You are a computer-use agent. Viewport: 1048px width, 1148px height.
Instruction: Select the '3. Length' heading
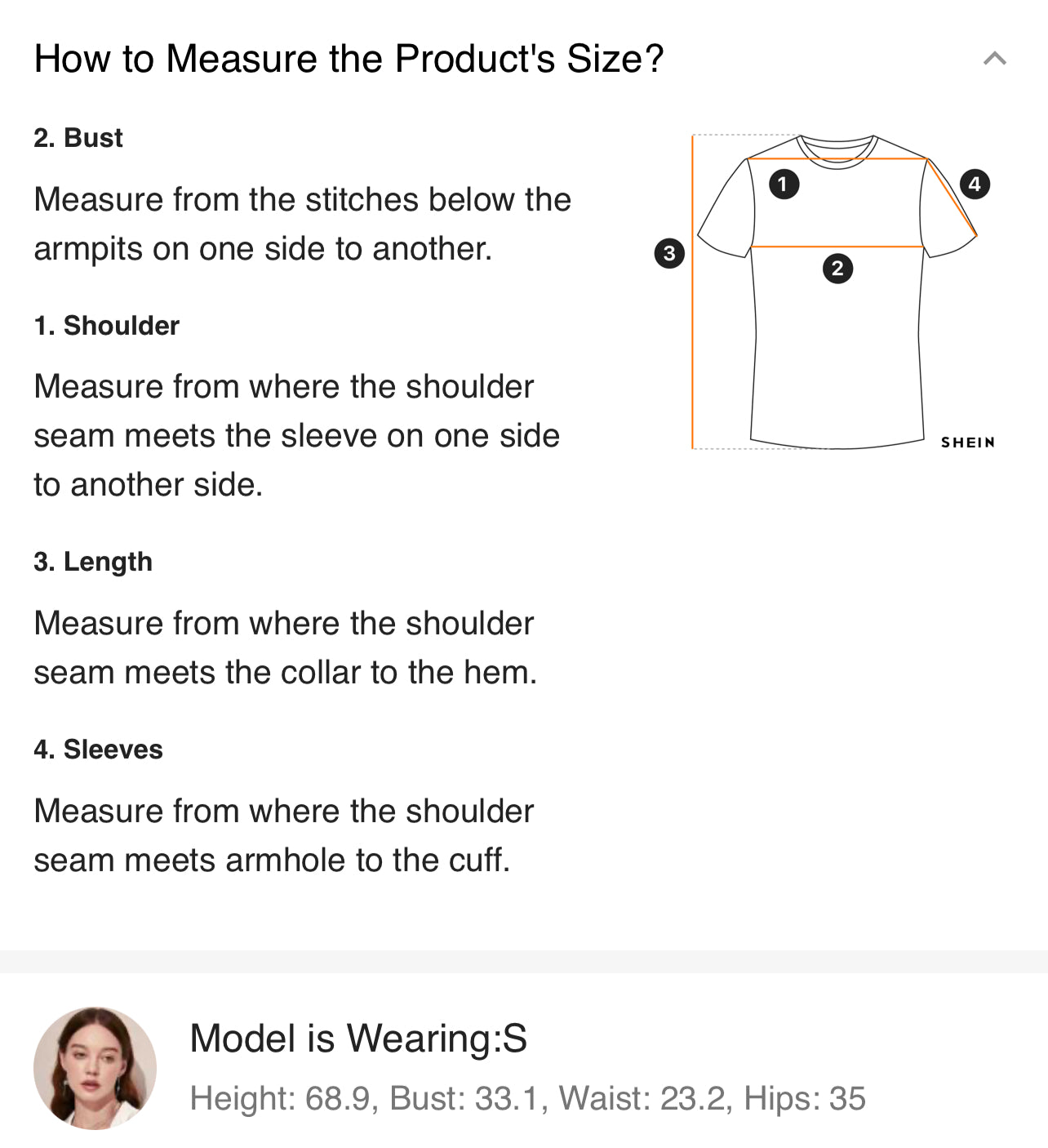coord(93,562)
